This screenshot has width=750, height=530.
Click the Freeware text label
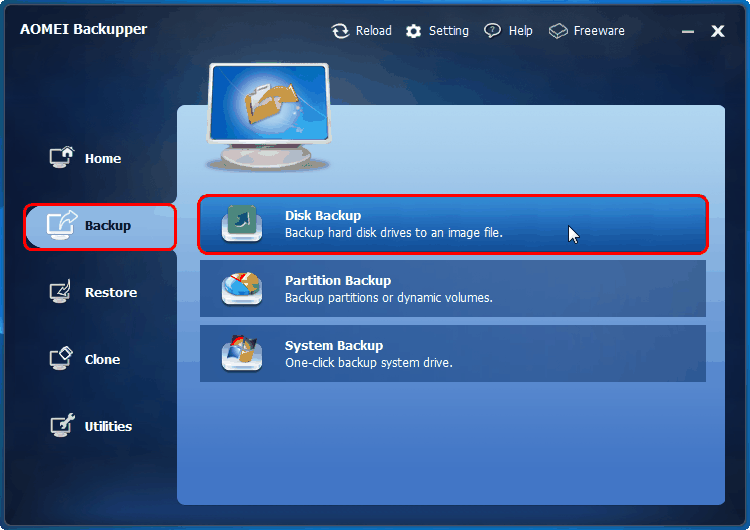click(x=599, y=31)
